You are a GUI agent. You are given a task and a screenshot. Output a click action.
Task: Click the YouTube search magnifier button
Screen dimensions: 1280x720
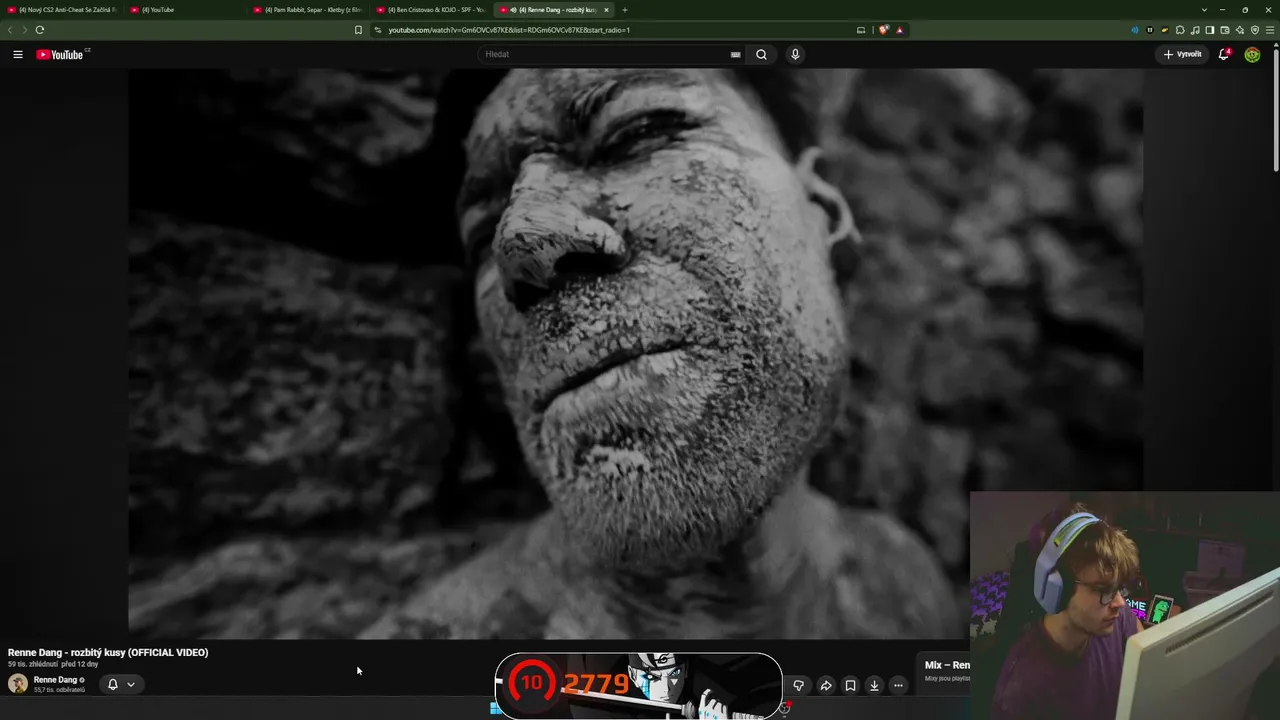pyautogui.click(x=761, y=54)
